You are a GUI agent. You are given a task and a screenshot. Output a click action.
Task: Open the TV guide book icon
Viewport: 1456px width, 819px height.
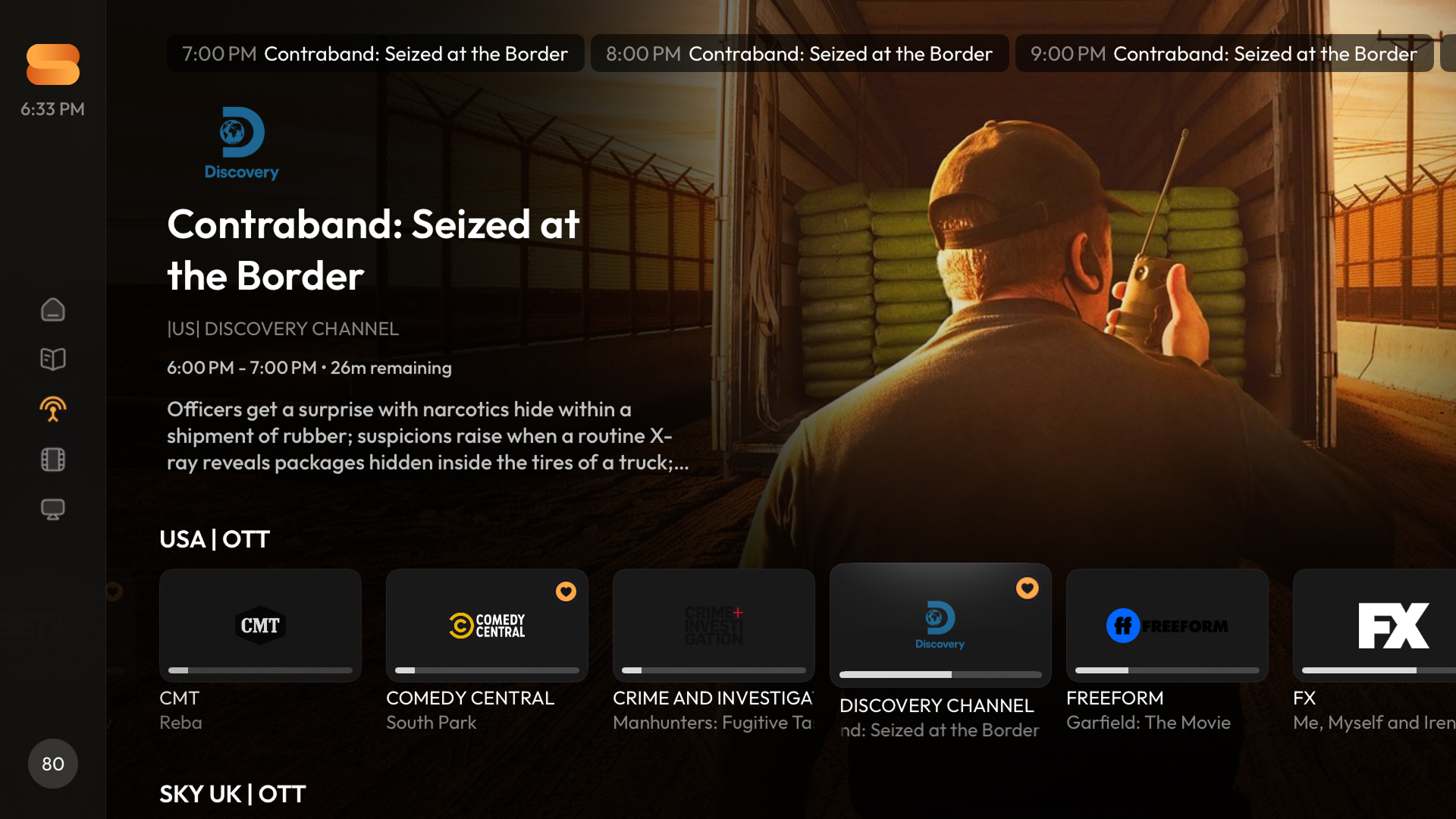(52, 359)
